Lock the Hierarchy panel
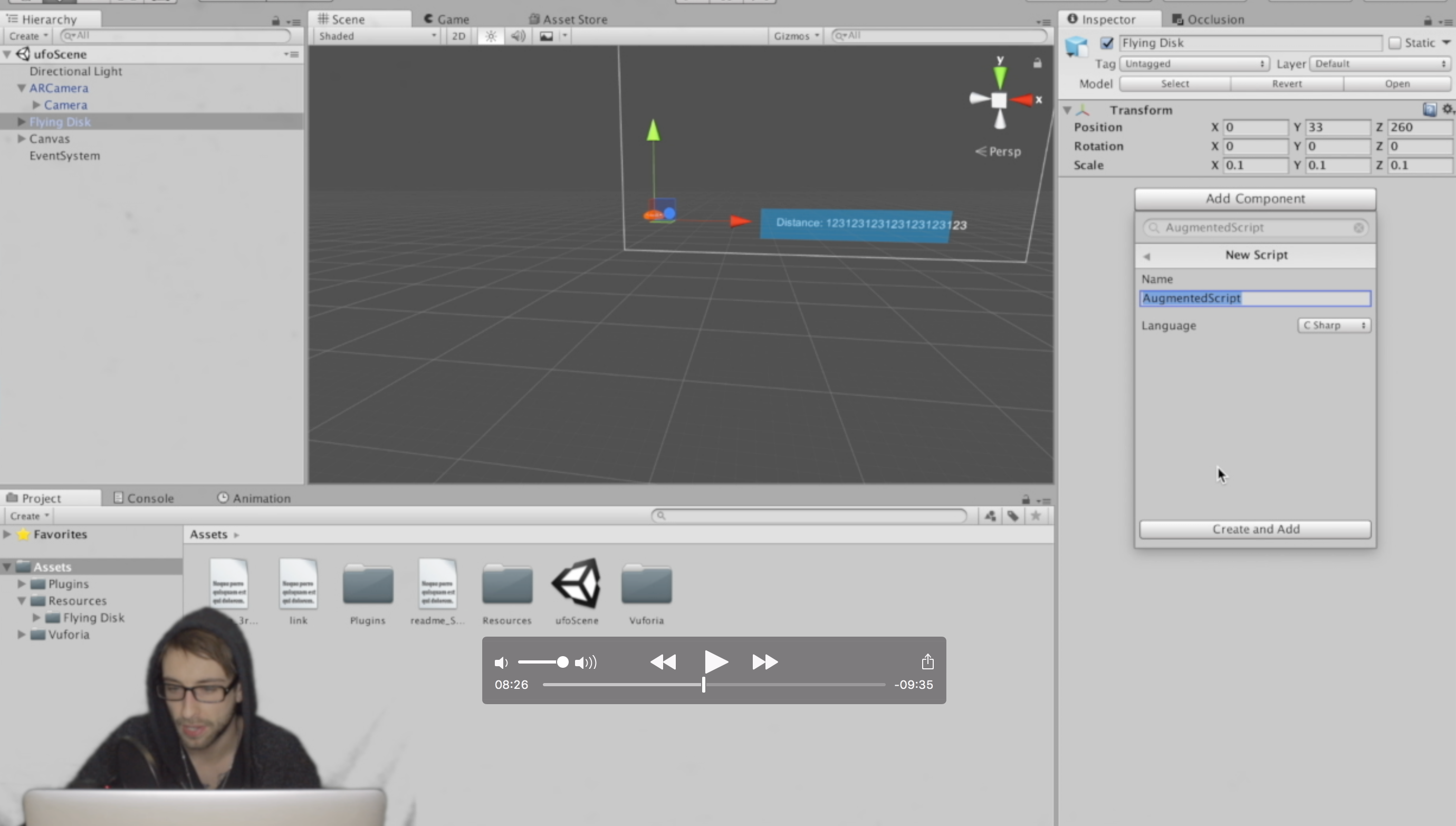The height and width of the screenshot is (826, 1456). pyautogui.click(x=276, y=21)
